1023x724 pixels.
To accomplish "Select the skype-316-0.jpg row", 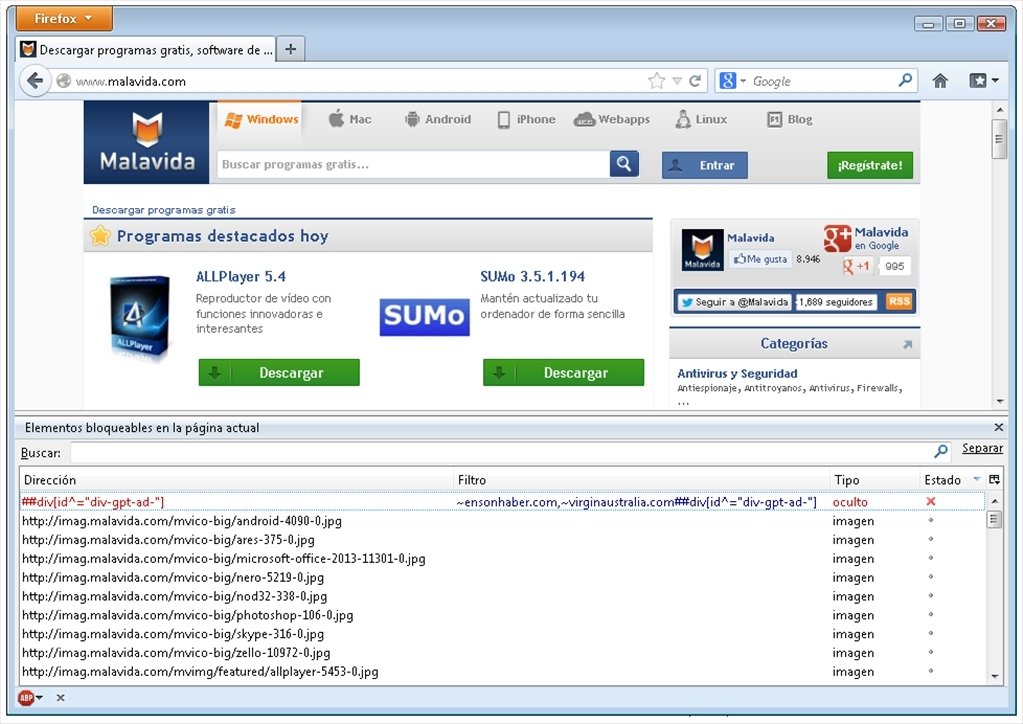I will pos(502,633).
